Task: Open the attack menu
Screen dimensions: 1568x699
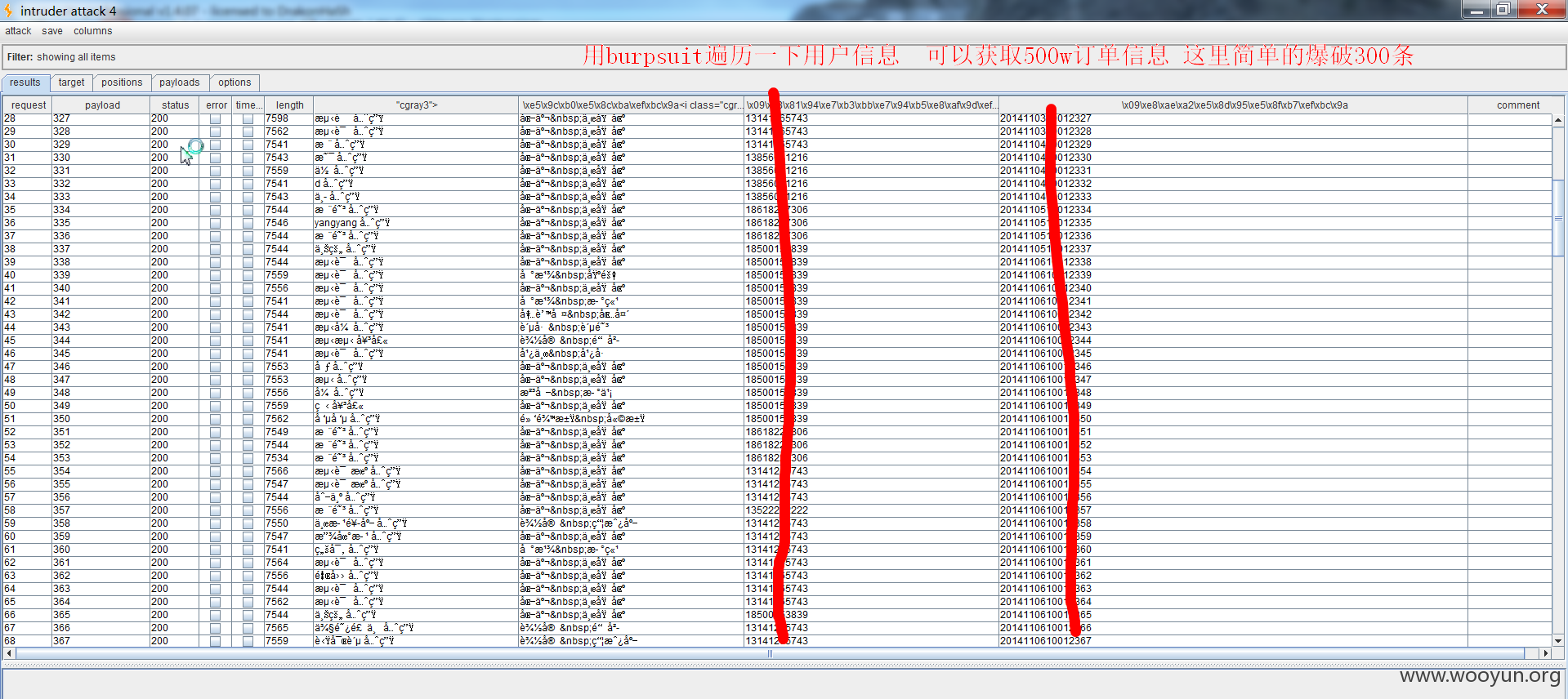Action: tap(18, 31)
